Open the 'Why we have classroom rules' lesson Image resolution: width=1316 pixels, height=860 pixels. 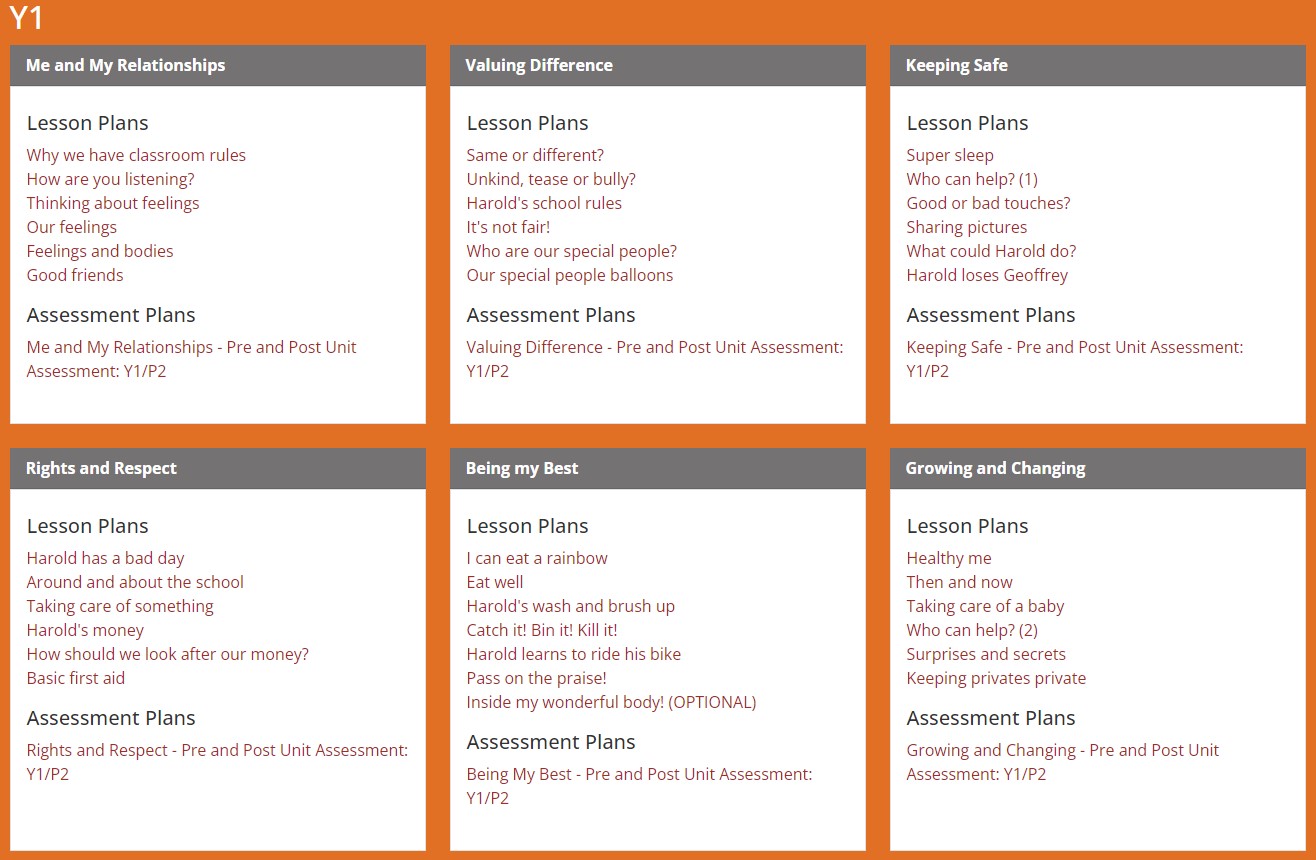(136, 155)
